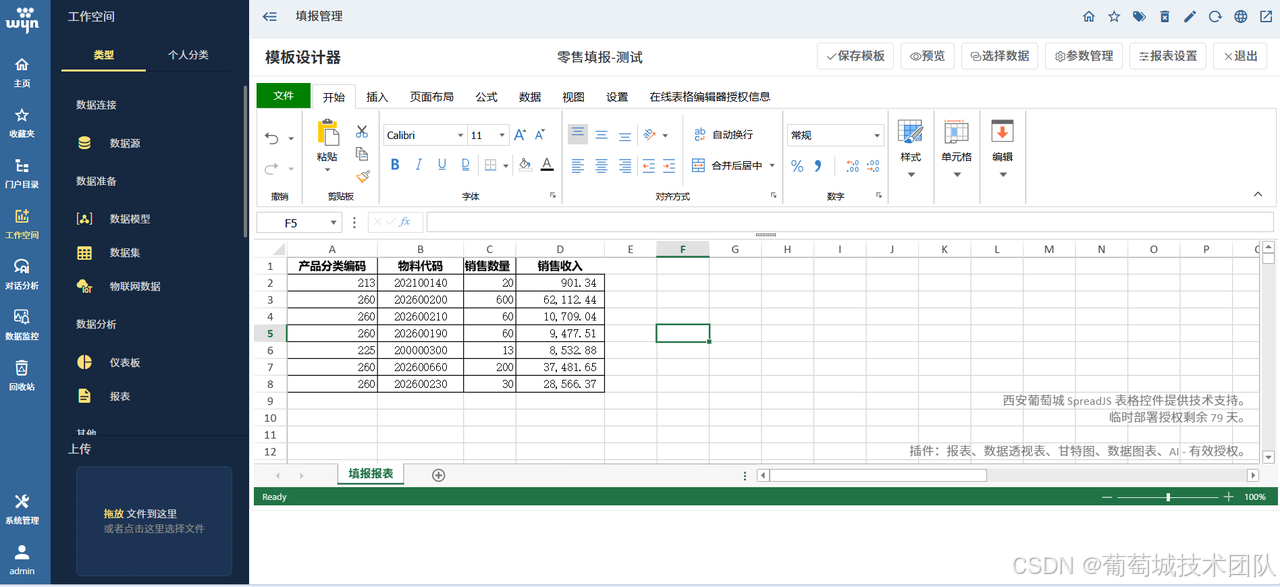
Task: Toggle middle vertical alignment
Action: pos(602,135)
